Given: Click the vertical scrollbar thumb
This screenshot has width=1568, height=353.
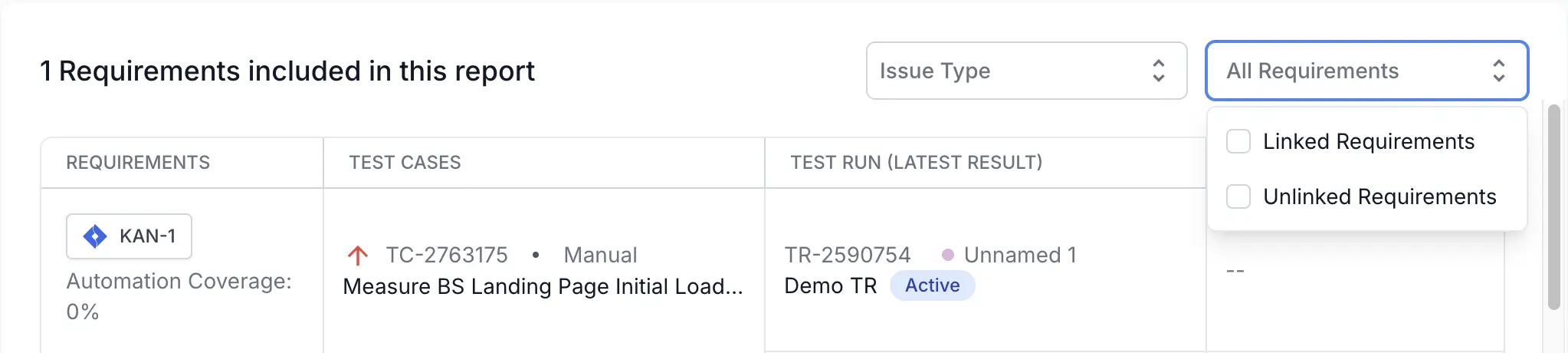Looking at the screenshot, I should tap(1554, 207).
